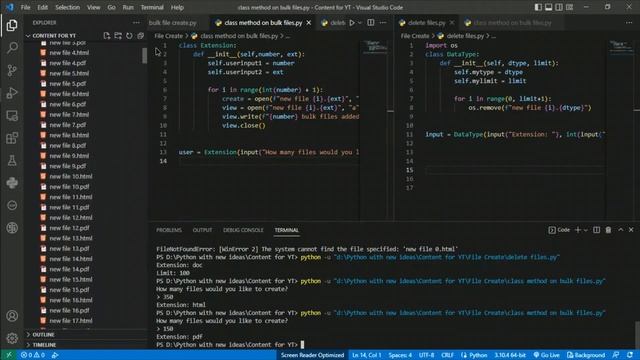
Task: Click File Create breadcrumb in left editor
Action: click(169, 36)
